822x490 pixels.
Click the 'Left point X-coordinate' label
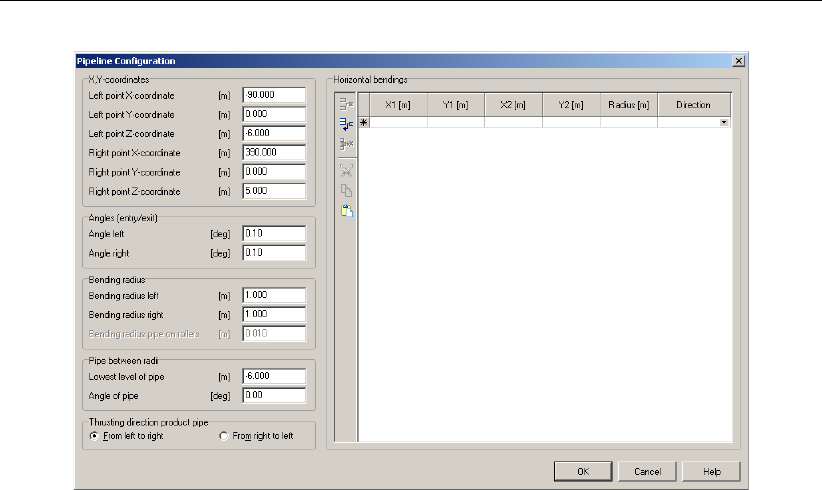(x=131, y=96)
